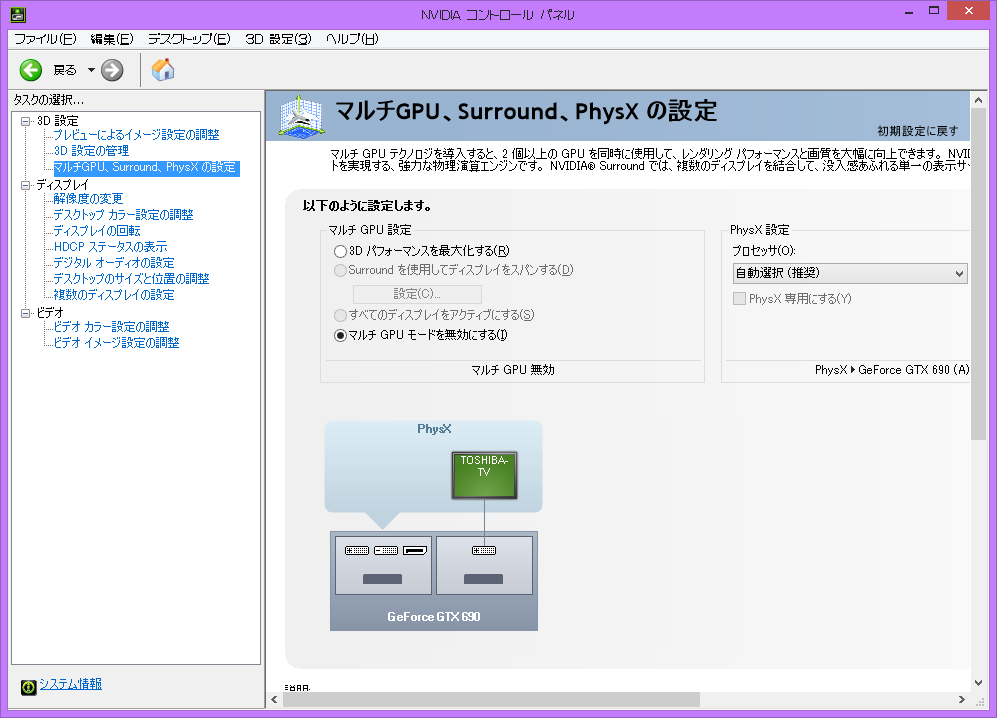The image size is (997, 718).
Task: Open HDCP ステータスの表示 task
Action: coord(110,246)
